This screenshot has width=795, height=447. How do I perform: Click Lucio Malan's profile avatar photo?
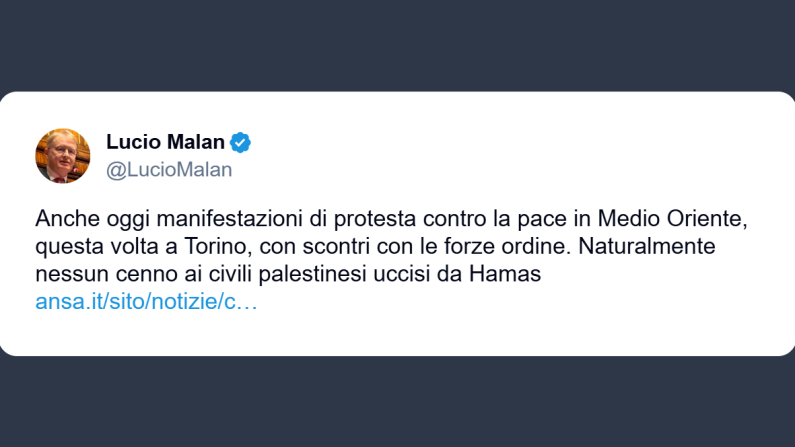coord(63,156)
